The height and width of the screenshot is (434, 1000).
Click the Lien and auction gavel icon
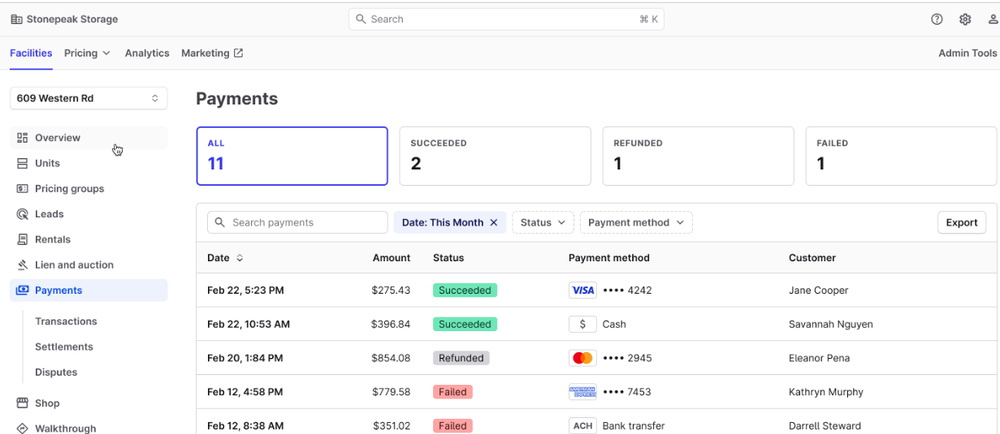(x=23, y=265)
